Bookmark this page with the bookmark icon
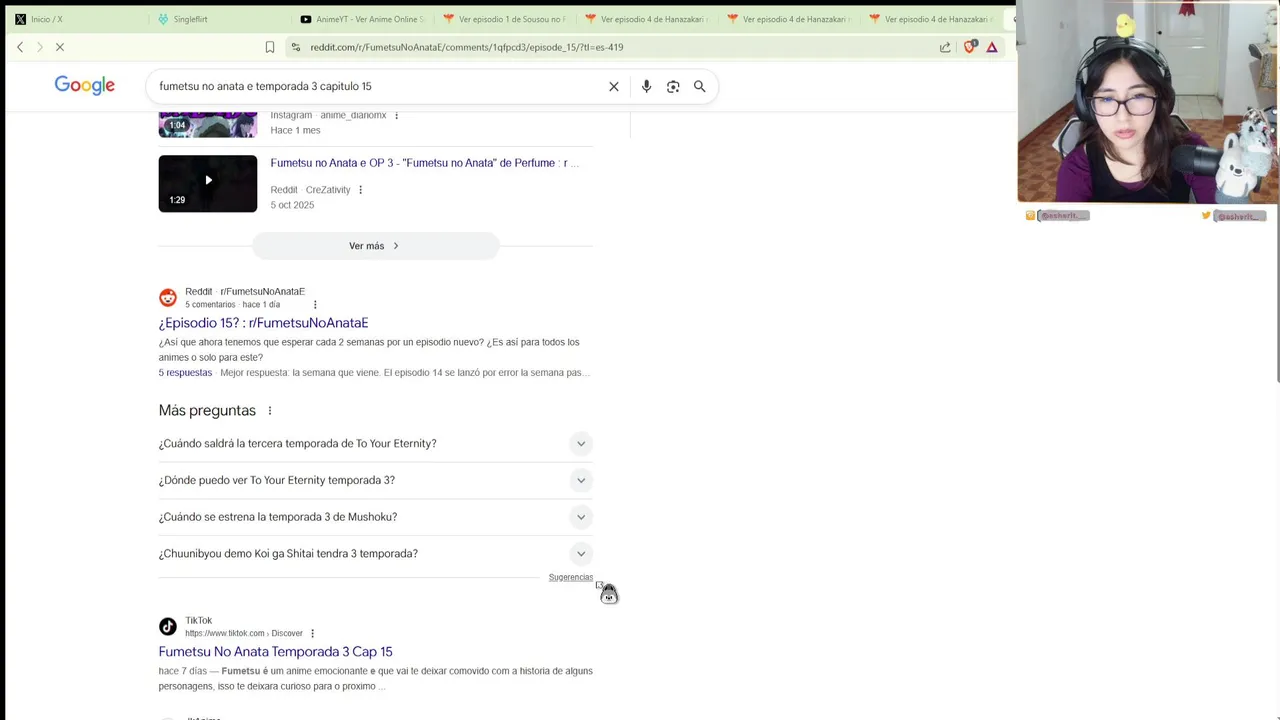The width and height of the screenshot is (1280, 720). [x=270, y=47]
